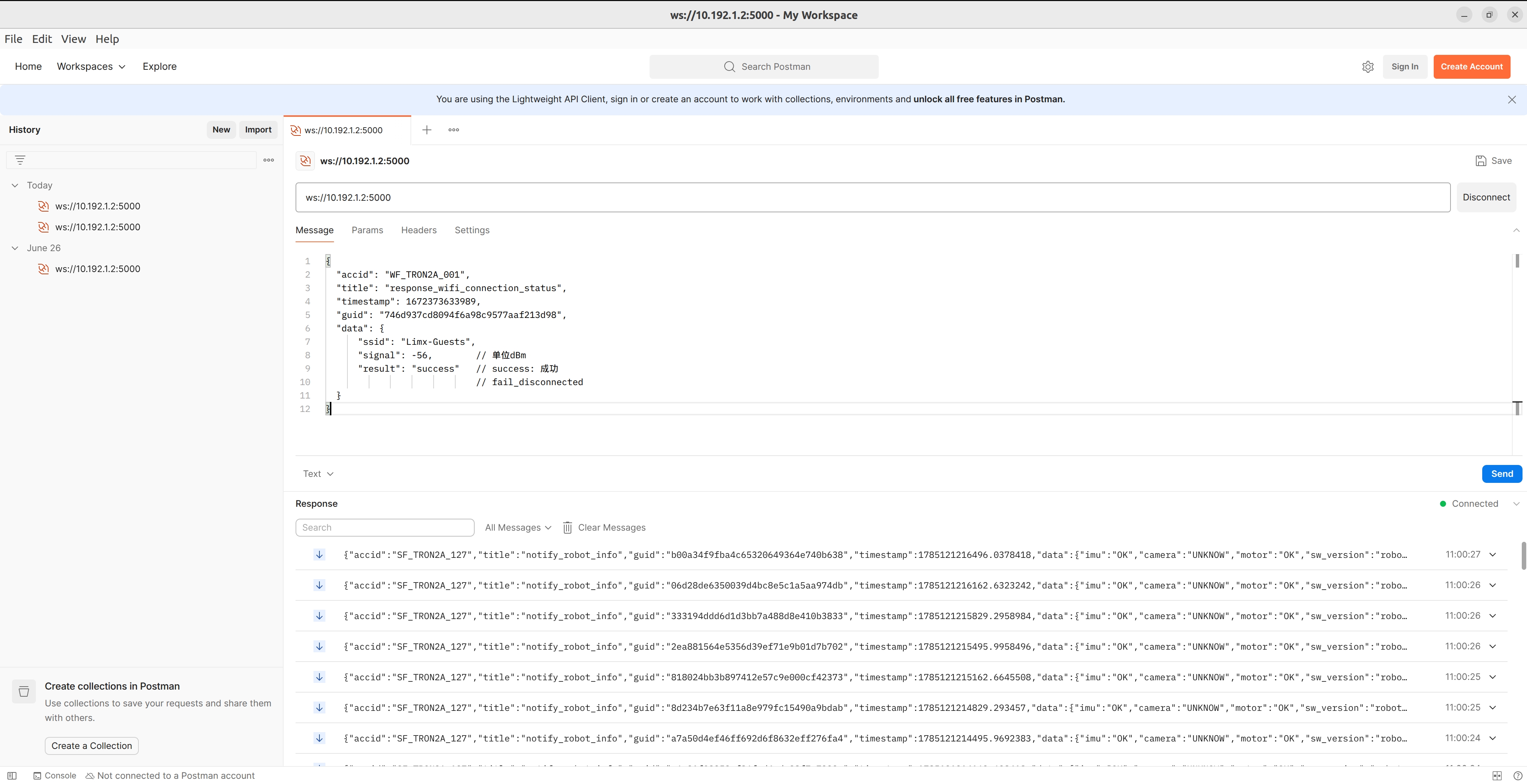The image size is (1527, 784).
Task: Click Create a Collection button
Action: pyautogui.click(x=92, y=746)
